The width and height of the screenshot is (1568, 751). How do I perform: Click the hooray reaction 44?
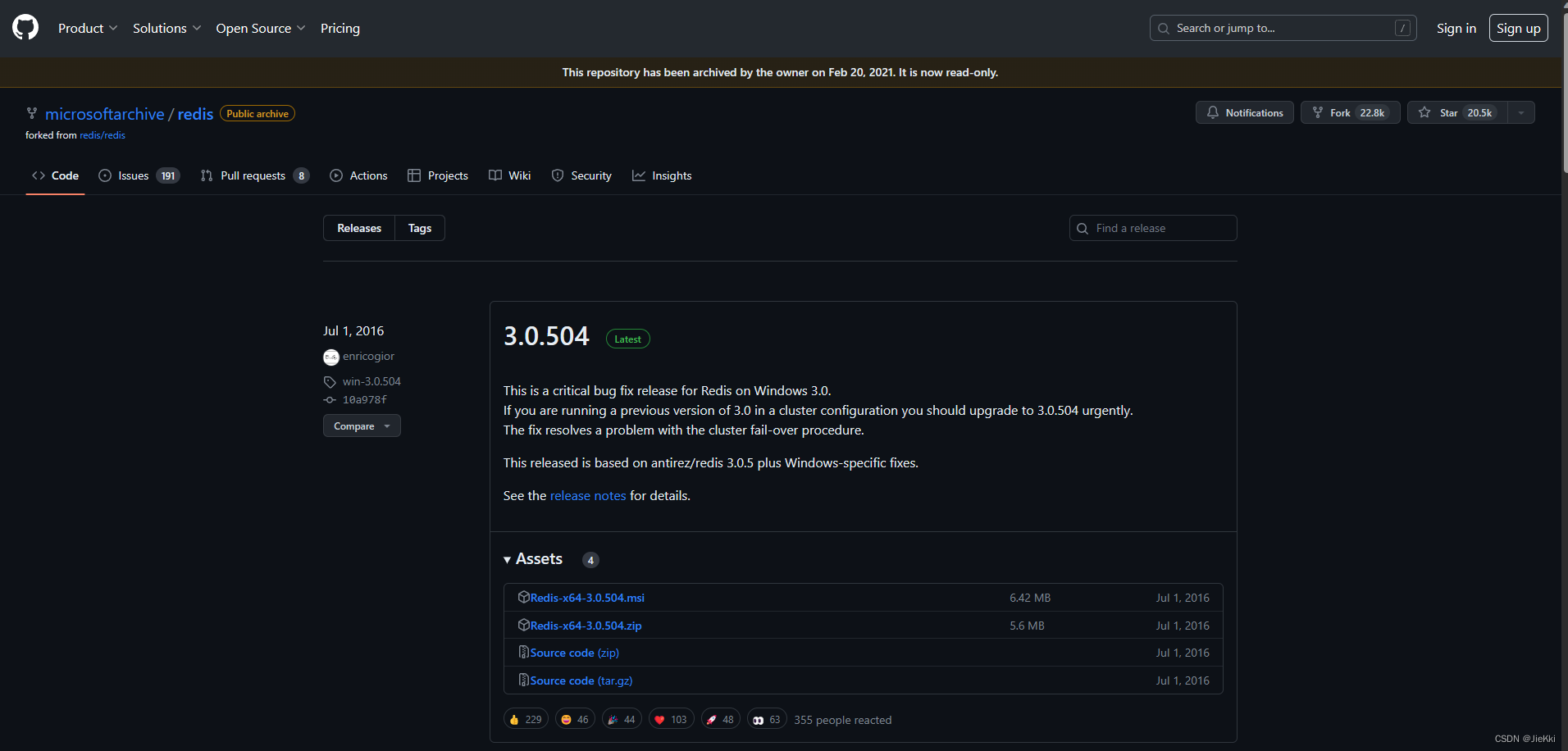pyautogui.click(x=622, y=719)
